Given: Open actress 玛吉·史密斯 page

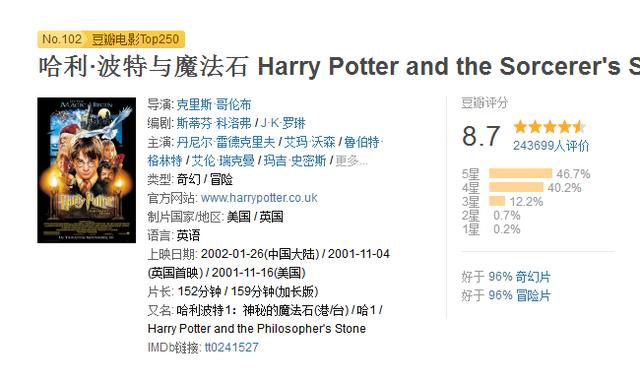Looking at the screenshot, I should coord(295,161).
